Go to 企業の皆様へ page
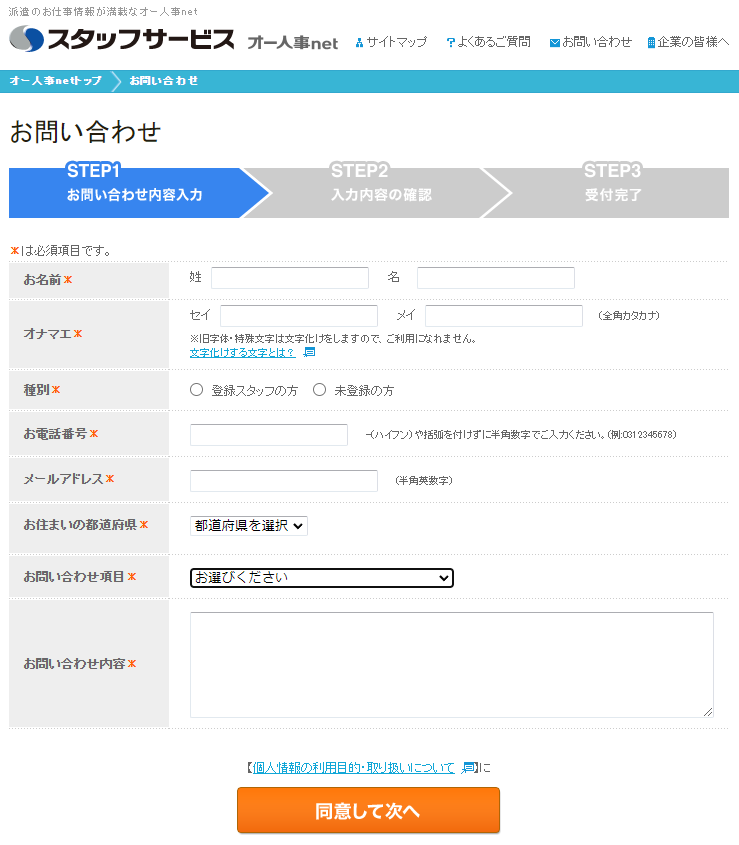This screenshot has width=739, height=845. 693,42
